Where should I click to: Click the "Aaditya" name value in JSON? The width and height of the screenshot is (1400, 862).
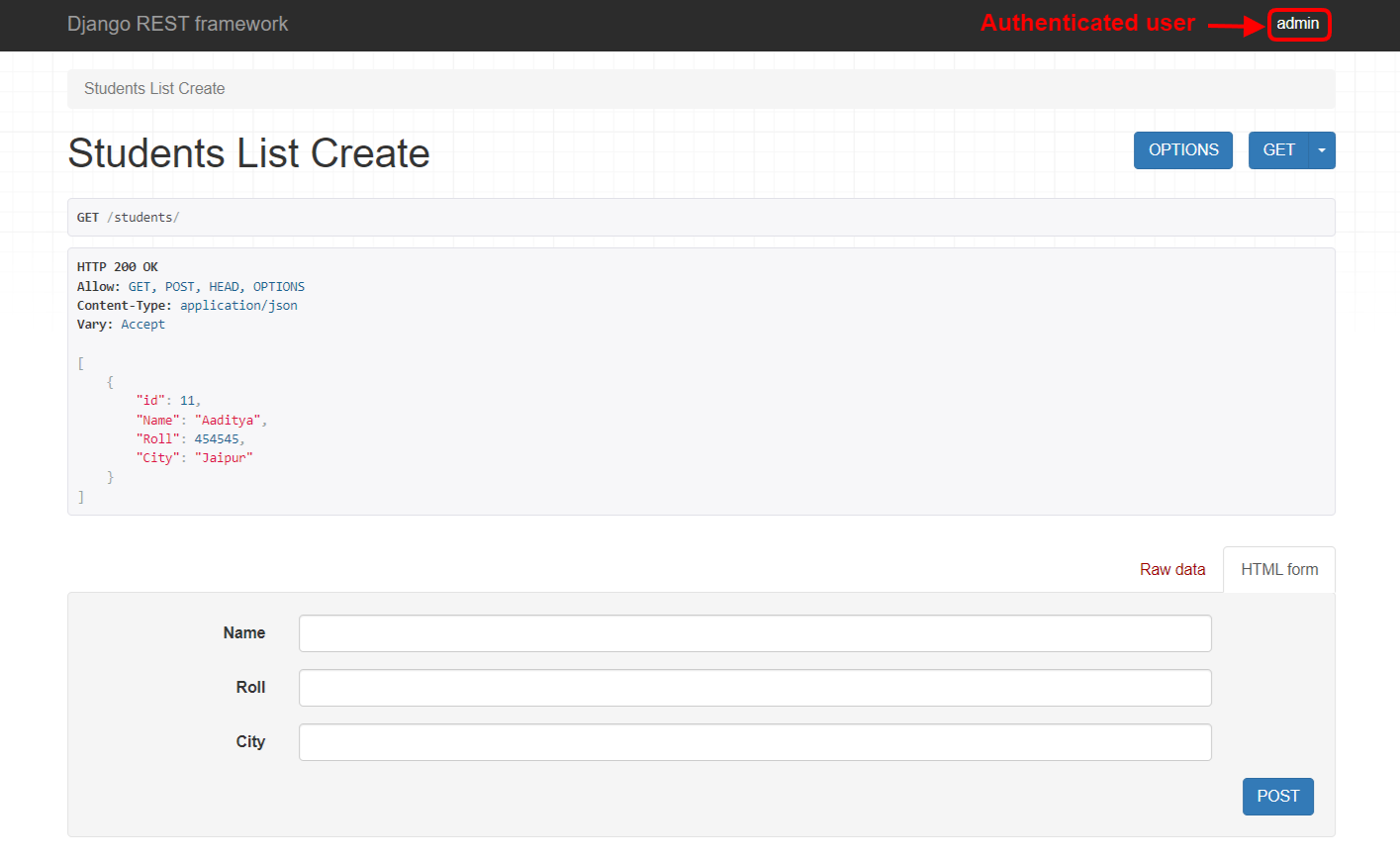[228, 421]
